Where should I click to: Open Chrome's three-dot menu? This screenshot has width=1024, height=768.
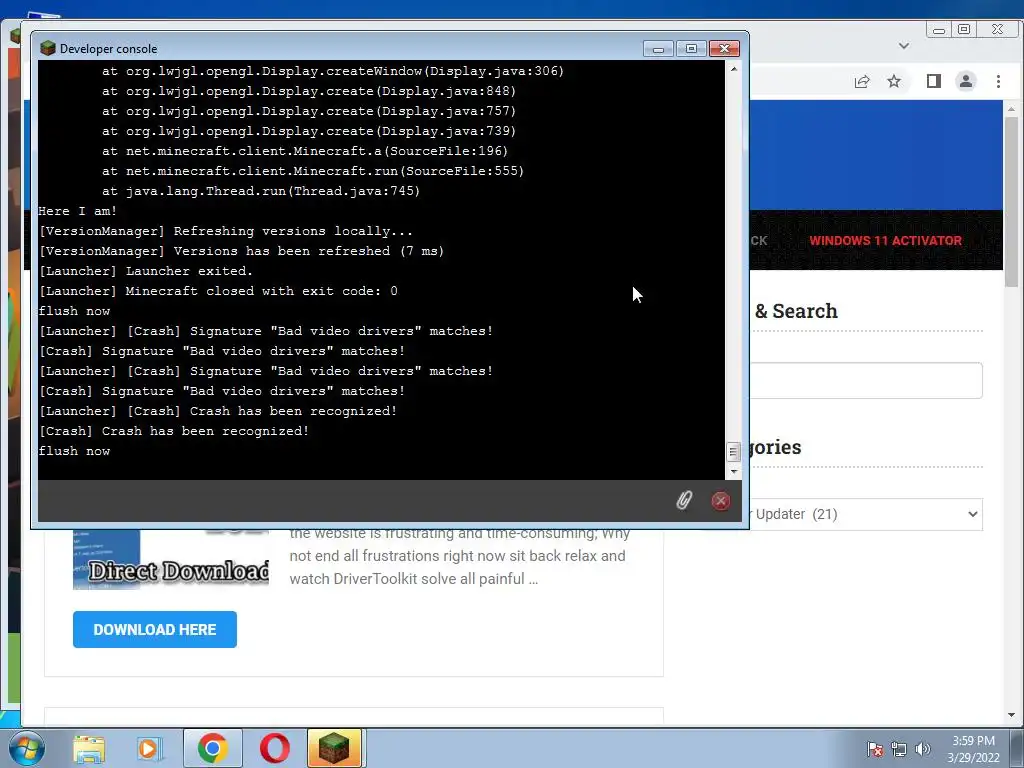pos(998,81)
